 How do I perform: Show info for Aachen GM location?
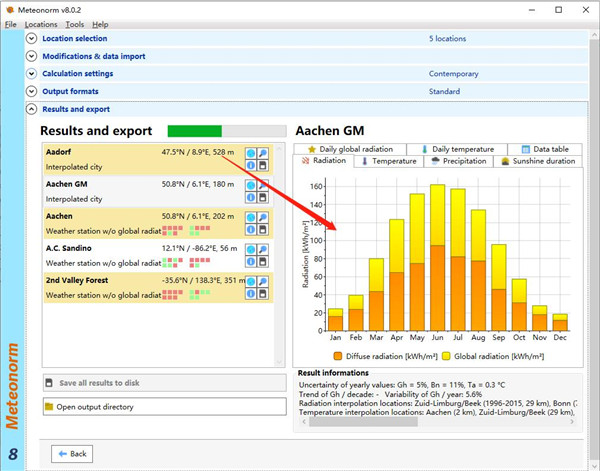tap(251, 199)
